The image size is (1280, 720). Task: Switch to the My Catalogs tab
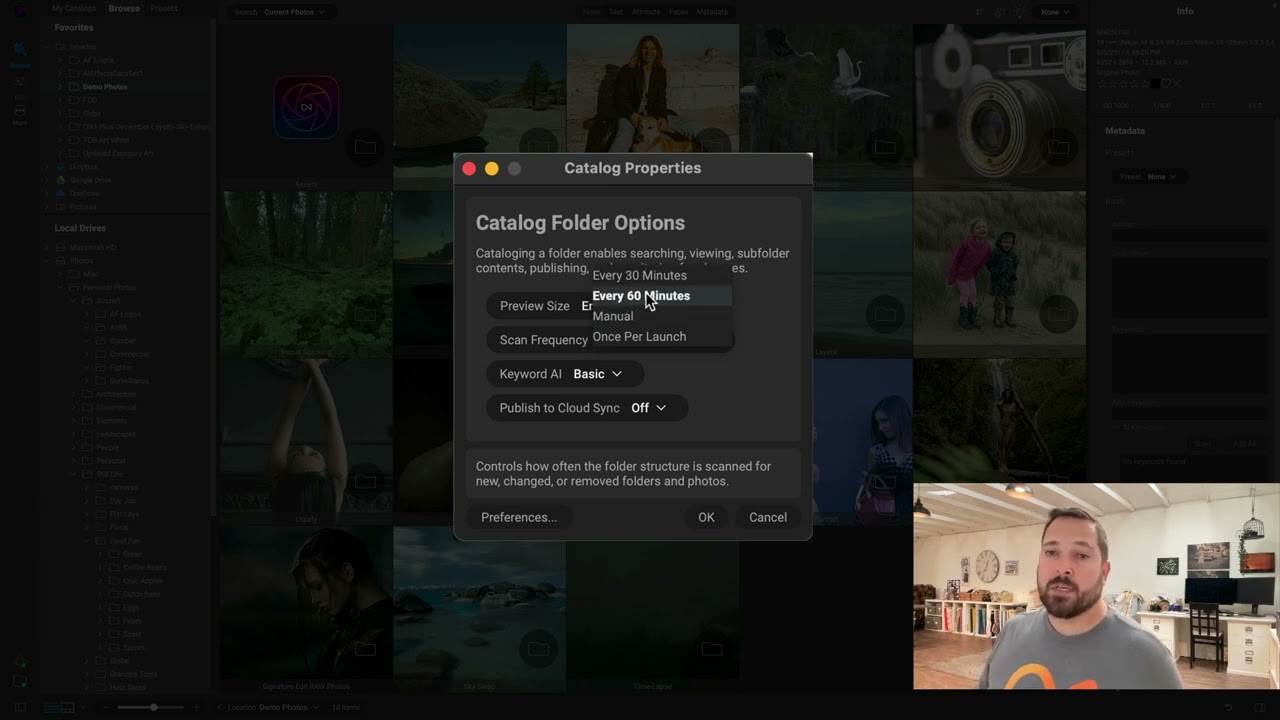point(74,8)
